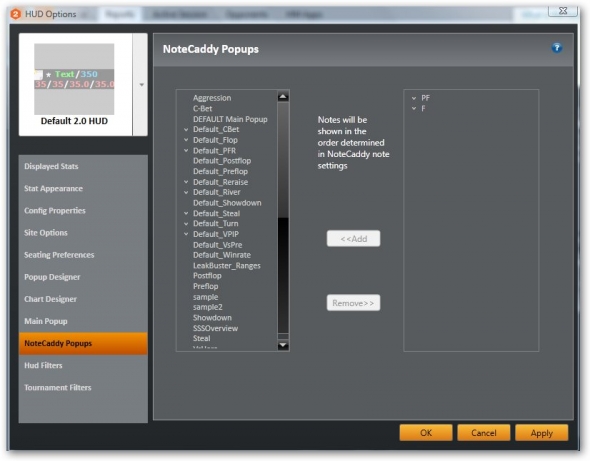Select Default_Reraise entry

coord(220,182)
